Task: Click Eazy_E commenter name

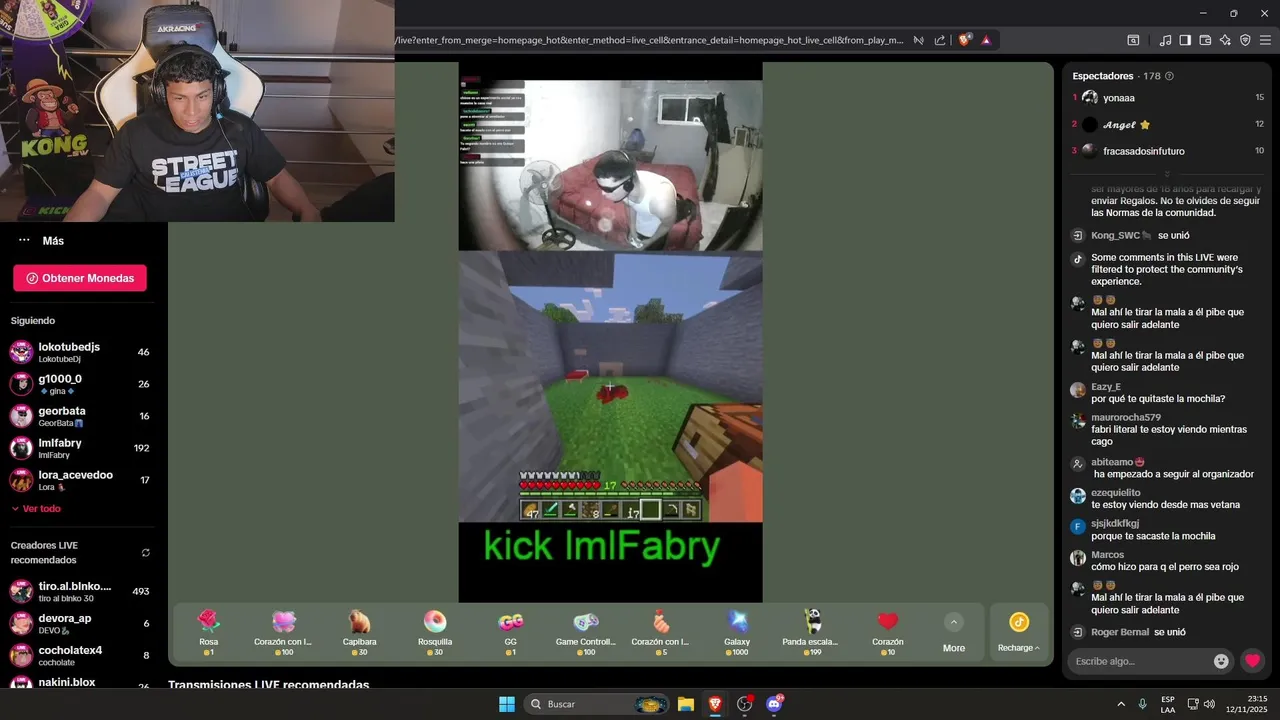Action: [x=1106, y=387]
